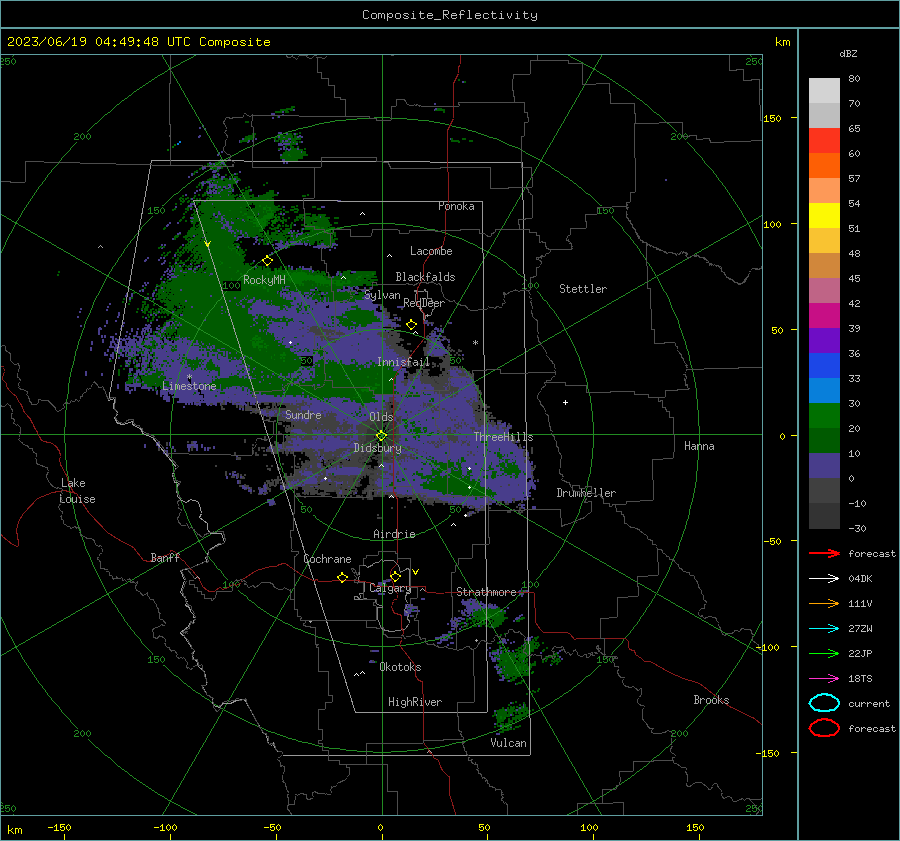Click the asterisk marker above Limestone

189,377
